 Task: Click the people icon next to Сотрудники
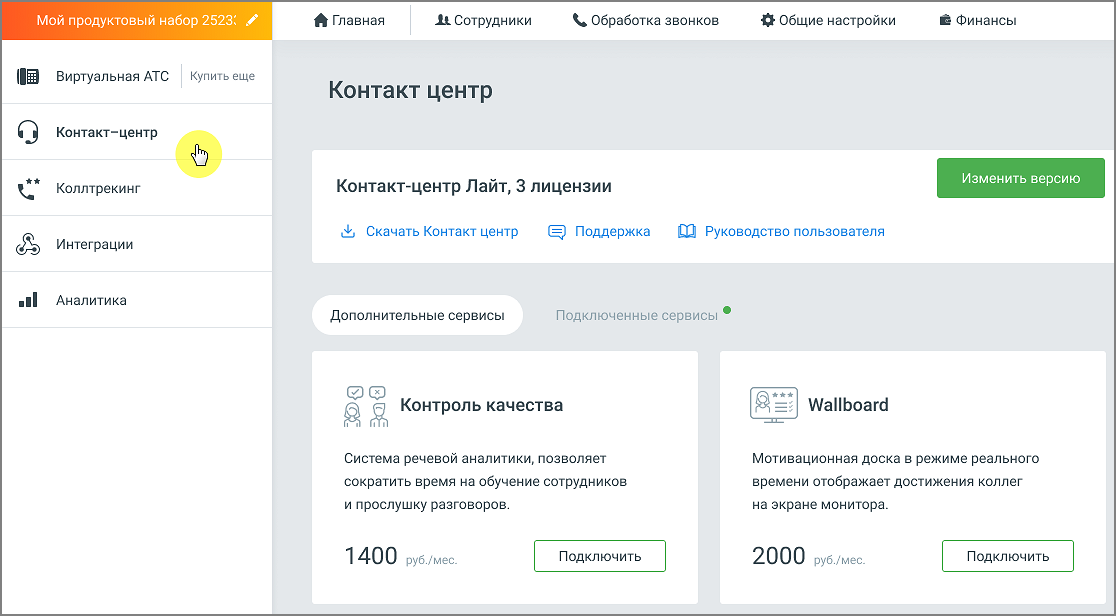point(443,21)
